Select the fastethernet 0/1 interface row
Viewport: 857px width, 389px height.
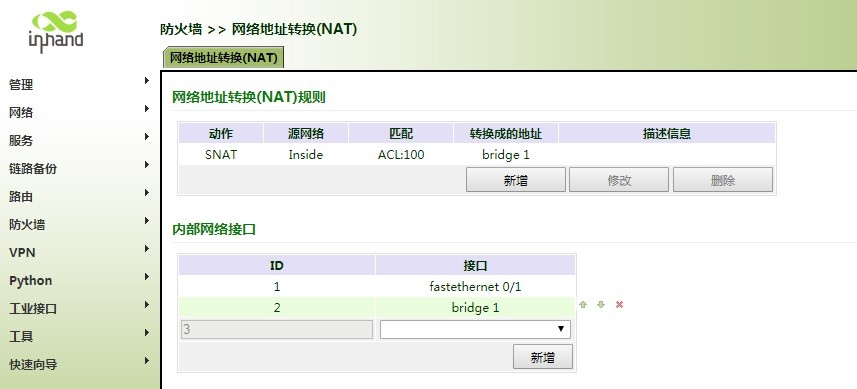click(x=377, y=286)
